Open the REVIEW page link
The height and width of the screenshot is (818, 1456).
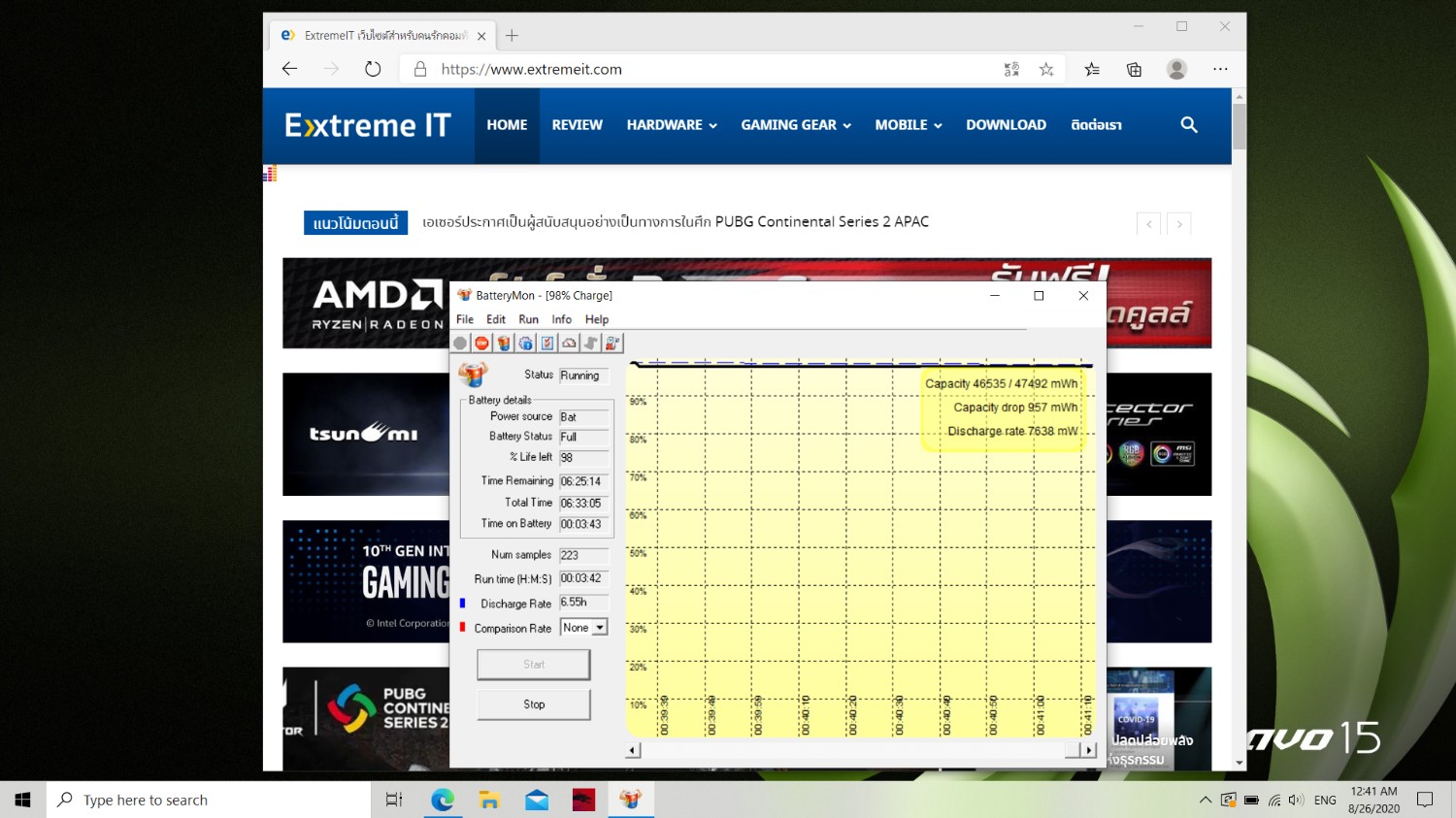[x=578, y=125]
